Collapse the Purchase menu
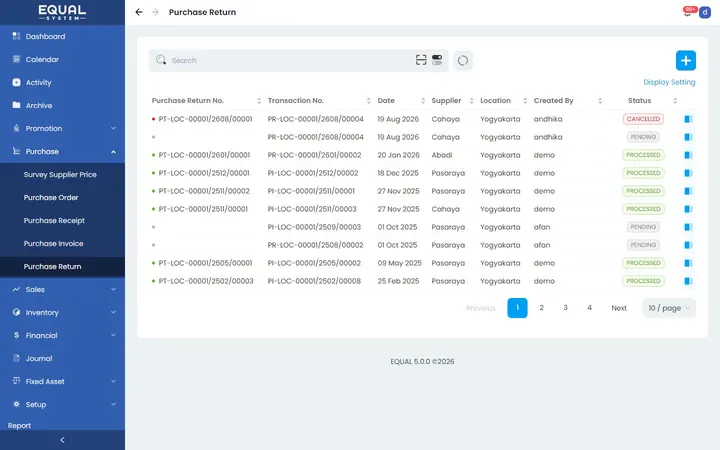720x450 pixels. (62, 152)
